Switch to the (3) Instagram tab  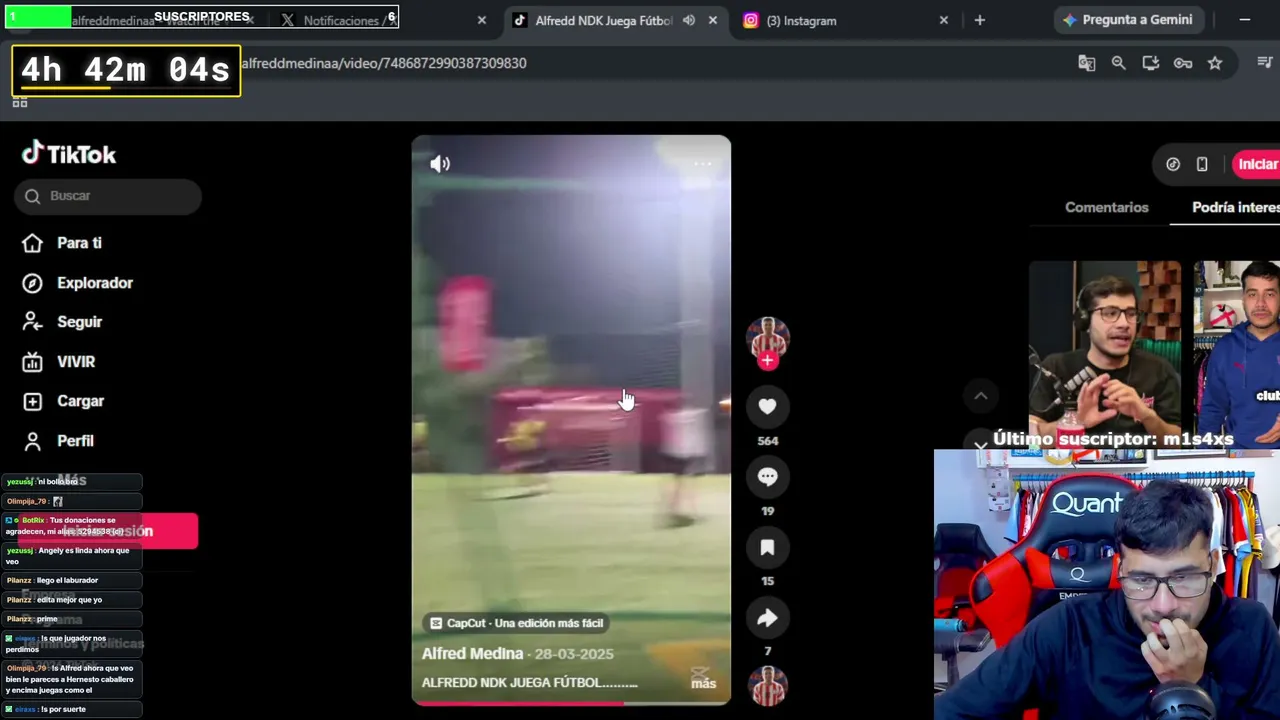tap(801, 20)
